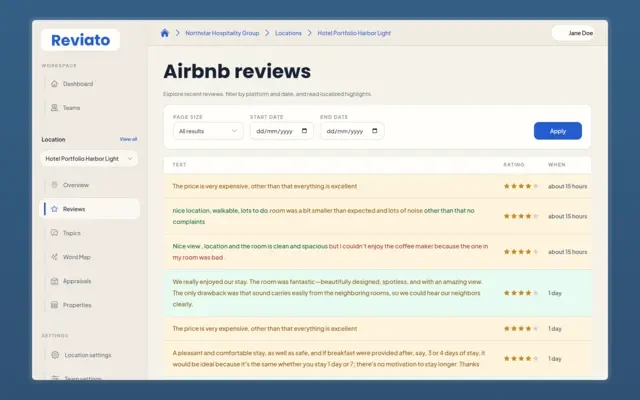Open the Jane Doe user menu
The image size is (640, 400).
point(573,33)
